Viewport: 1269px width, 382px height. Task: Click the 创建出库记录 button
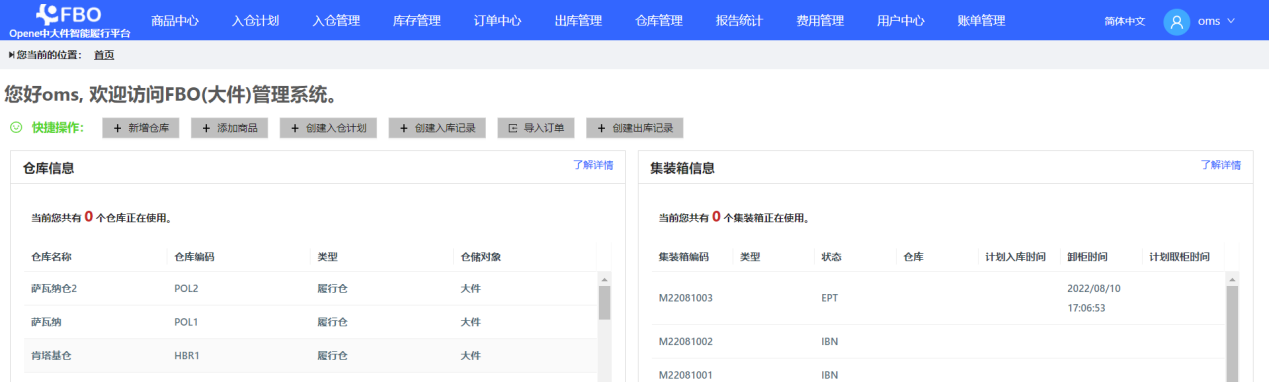pos(635,128)
